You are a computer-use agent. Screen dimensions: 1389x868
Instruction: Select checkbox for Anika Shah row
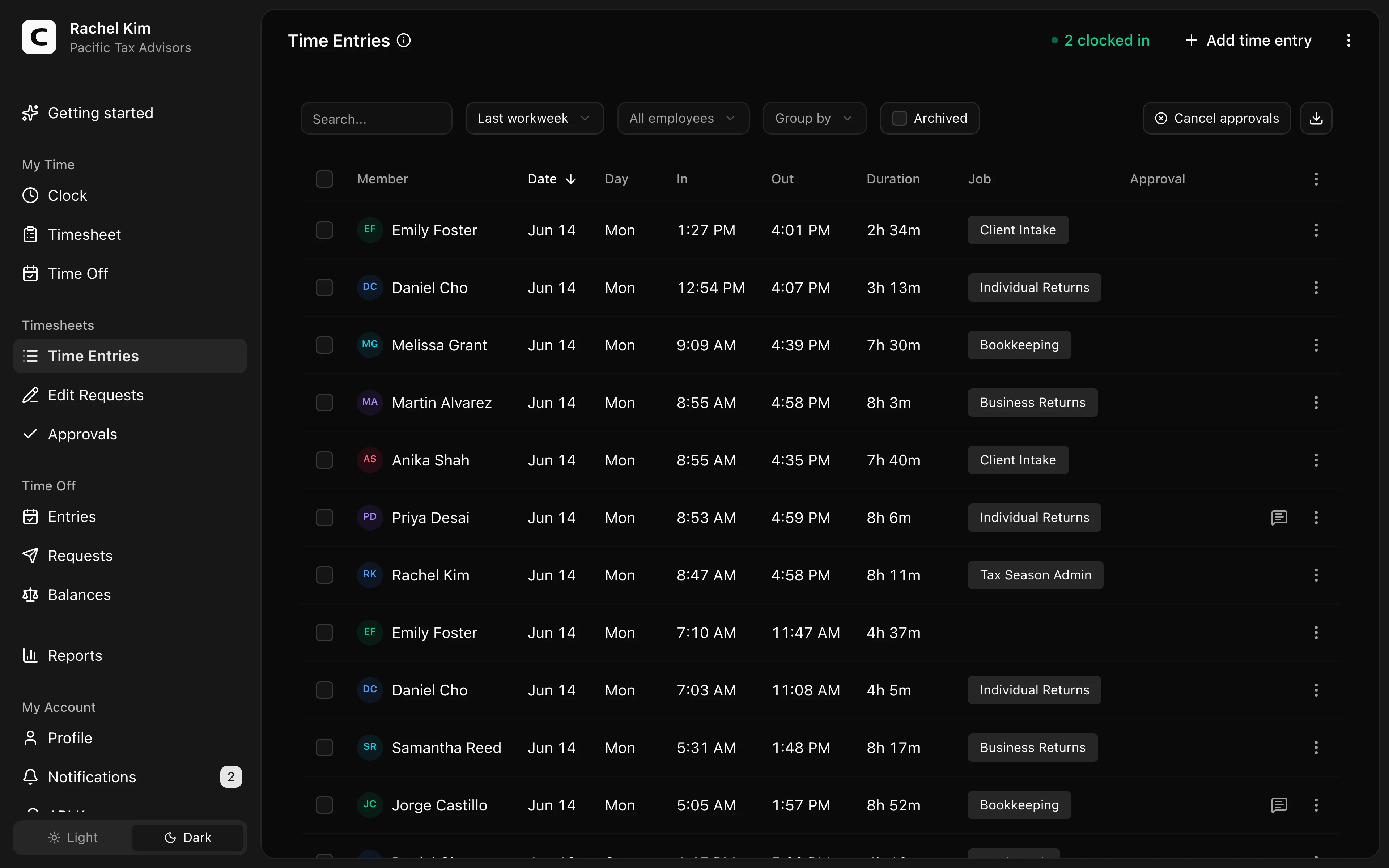(324, 460)
